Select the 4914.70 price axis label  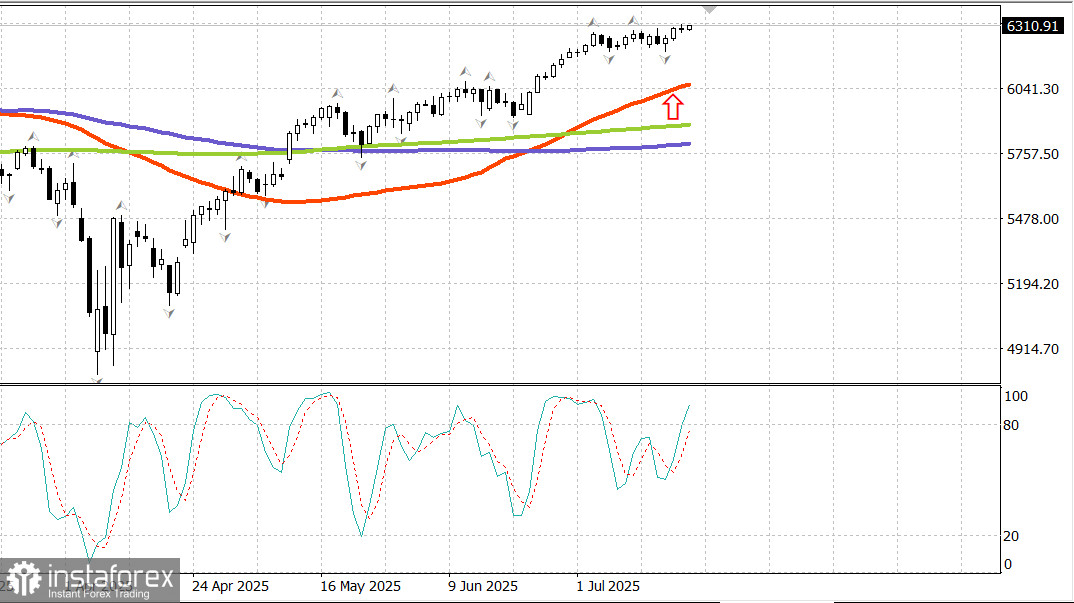click(1033, 349)
